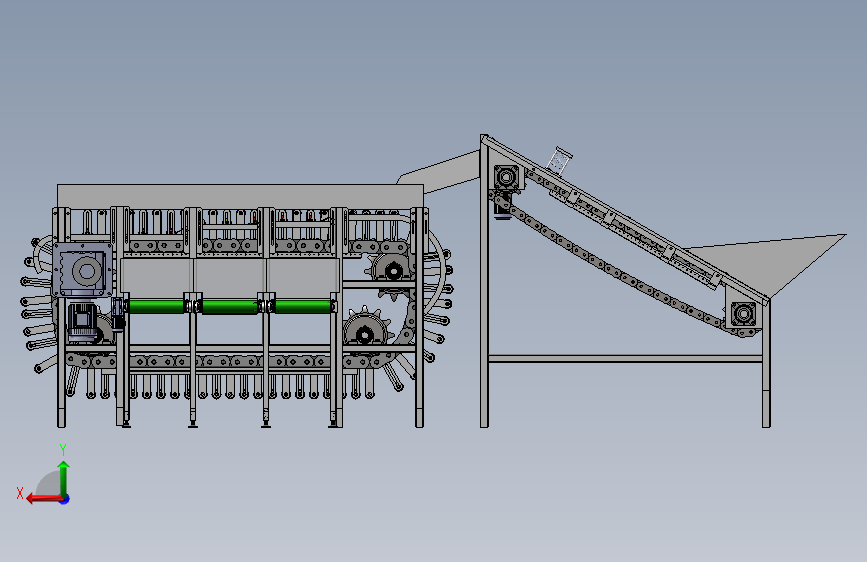Select the rightmost green roller shaft segment
867x562 pixels.
304,306
